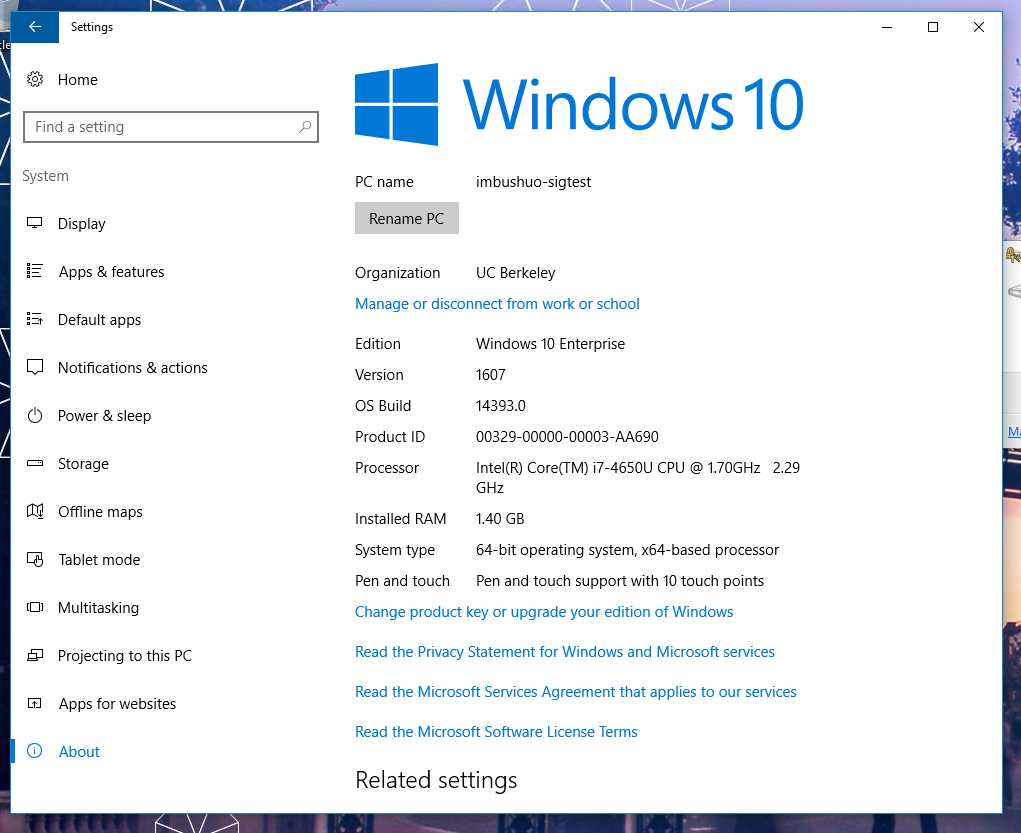Viewport: 1021px width, 833px height.
Task: Open the Manage or disconnect from work link
Action: click(497, 303)
